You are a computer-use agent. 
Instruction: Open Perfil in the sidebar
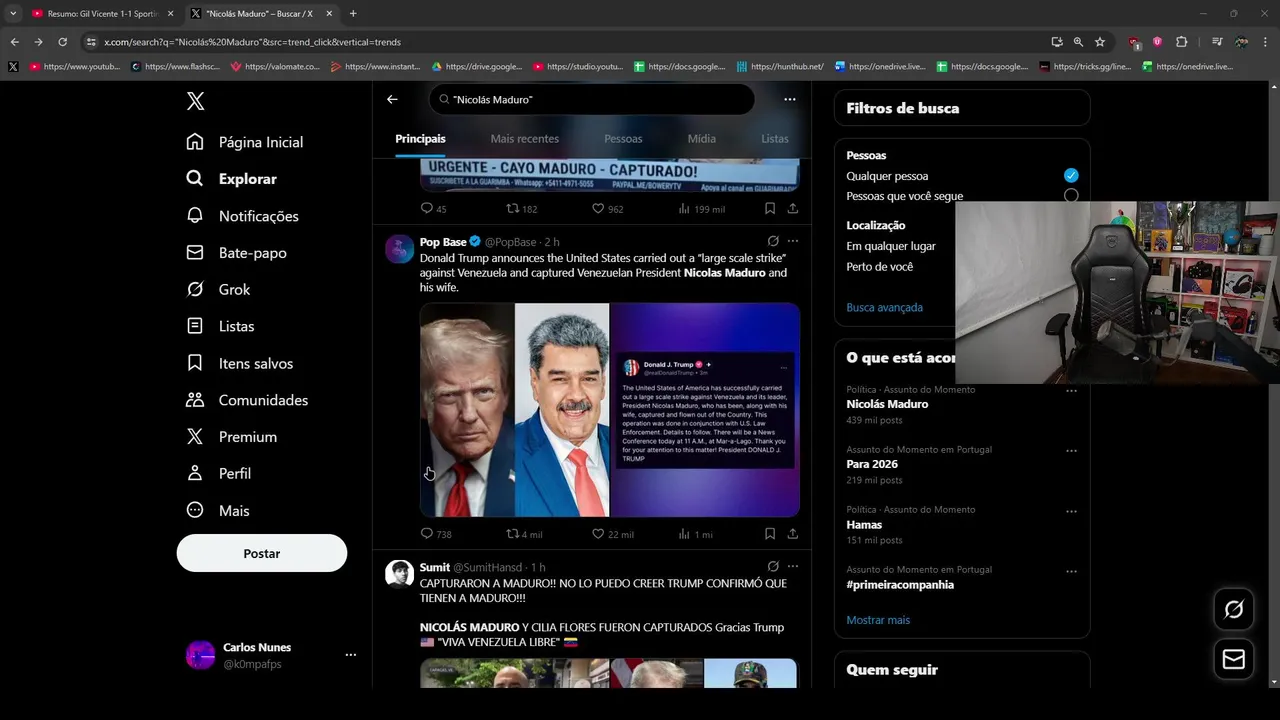click(219, 473)
